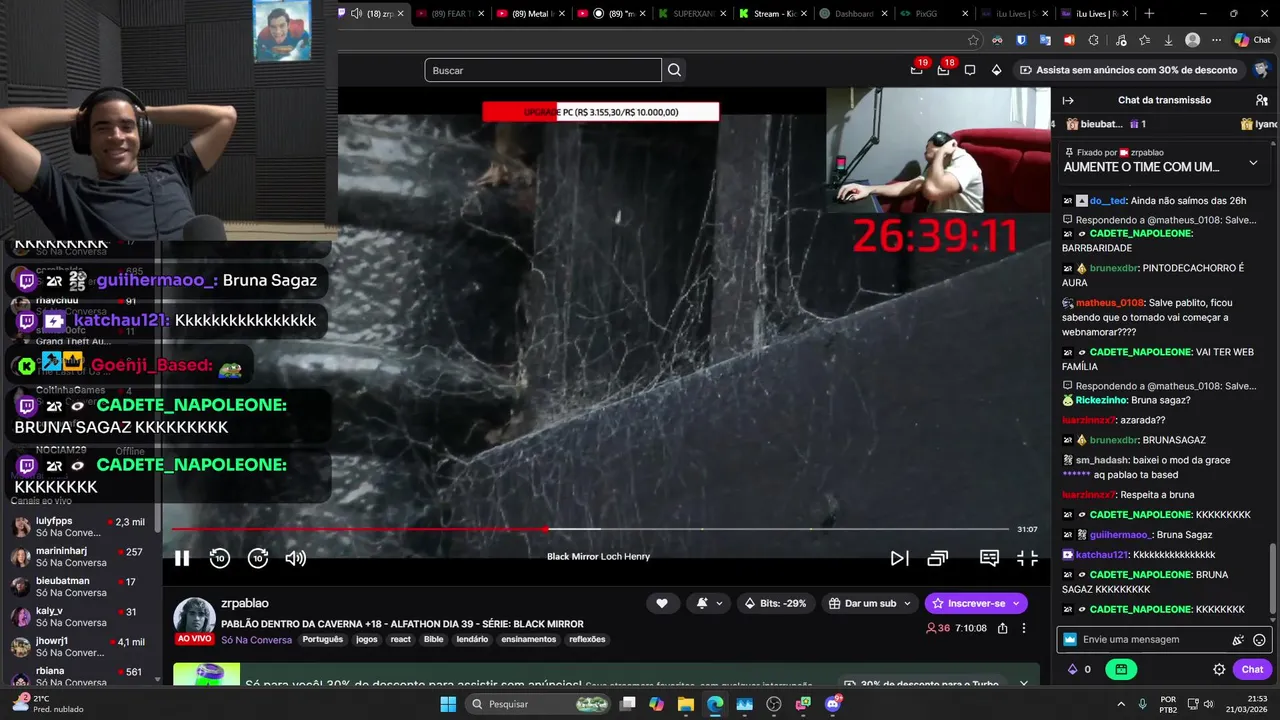Viewport: 1280px width, 720px height.
Task: Open notifications tray showing 18 badge
Action: pos(944,69)
